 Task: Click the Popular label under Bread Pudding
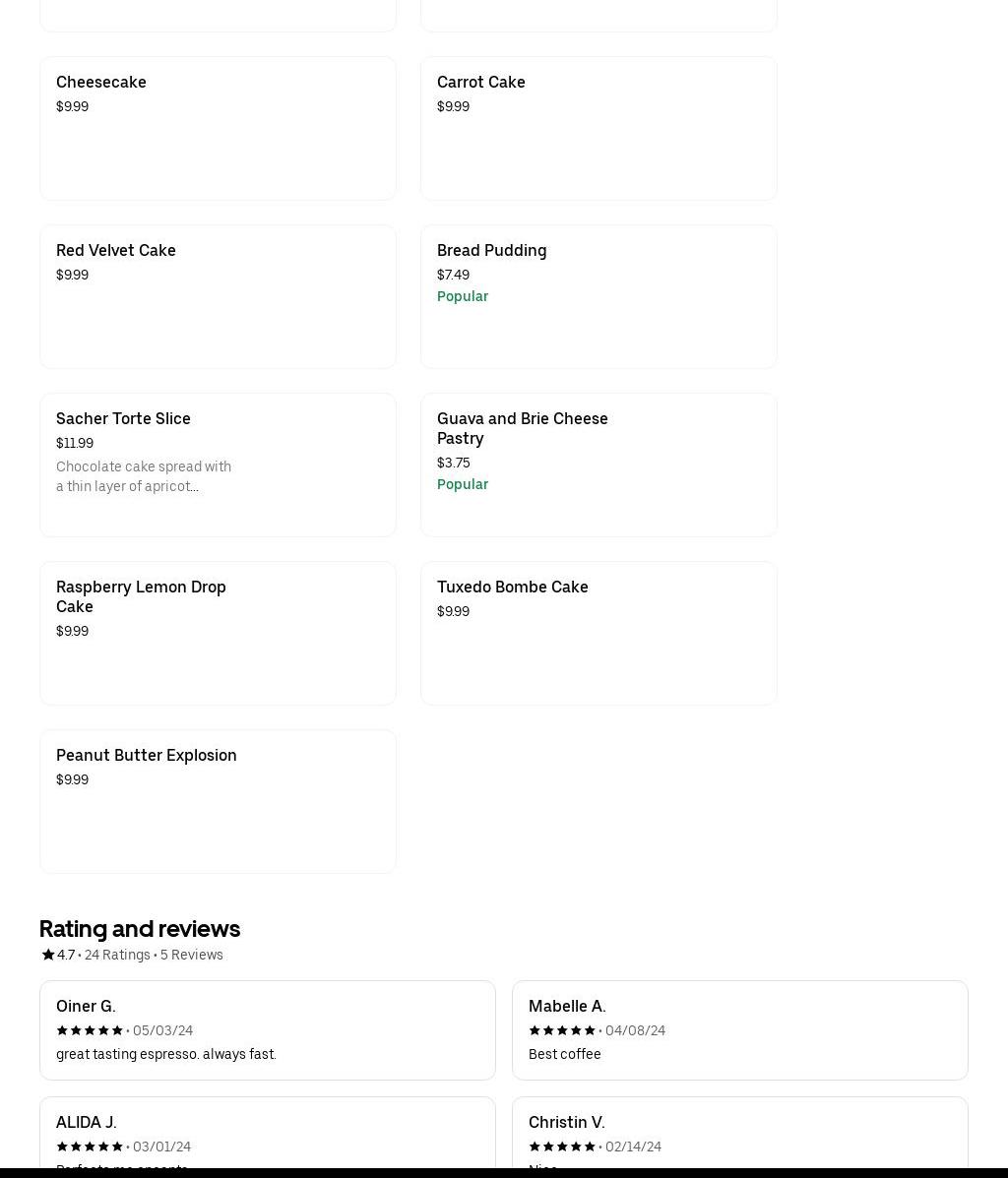(x=463, y=296)
